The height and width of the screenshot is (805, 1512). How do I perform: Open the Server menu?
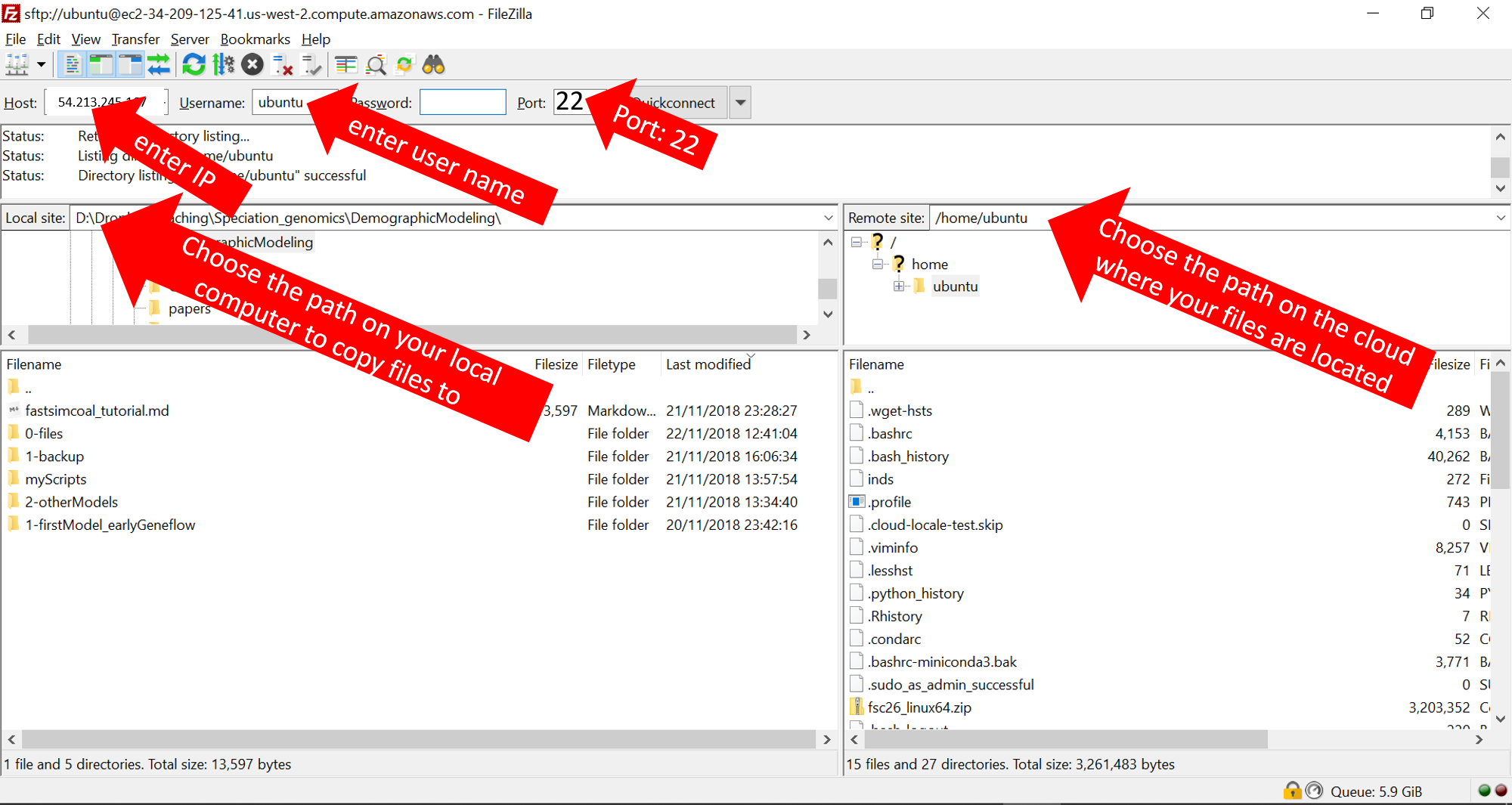tap(190, 39)
